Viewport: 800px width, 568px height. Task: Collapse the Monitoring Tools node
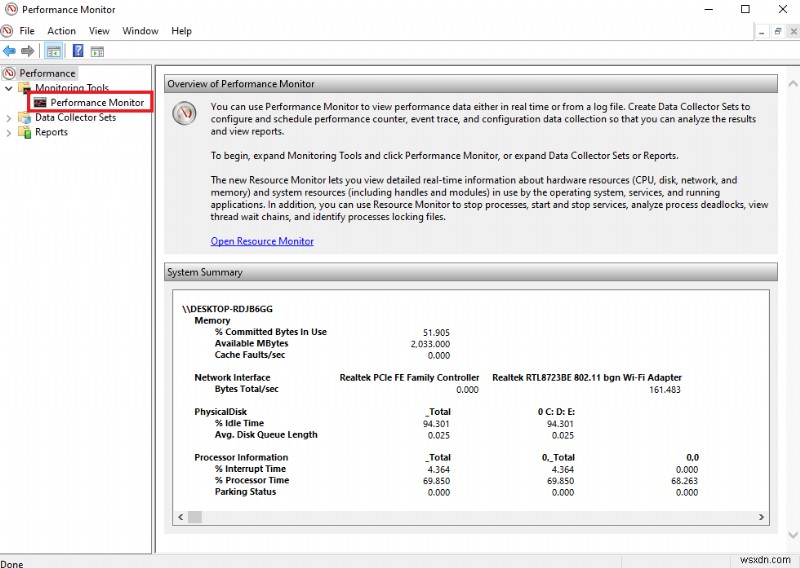click(9, 88)
